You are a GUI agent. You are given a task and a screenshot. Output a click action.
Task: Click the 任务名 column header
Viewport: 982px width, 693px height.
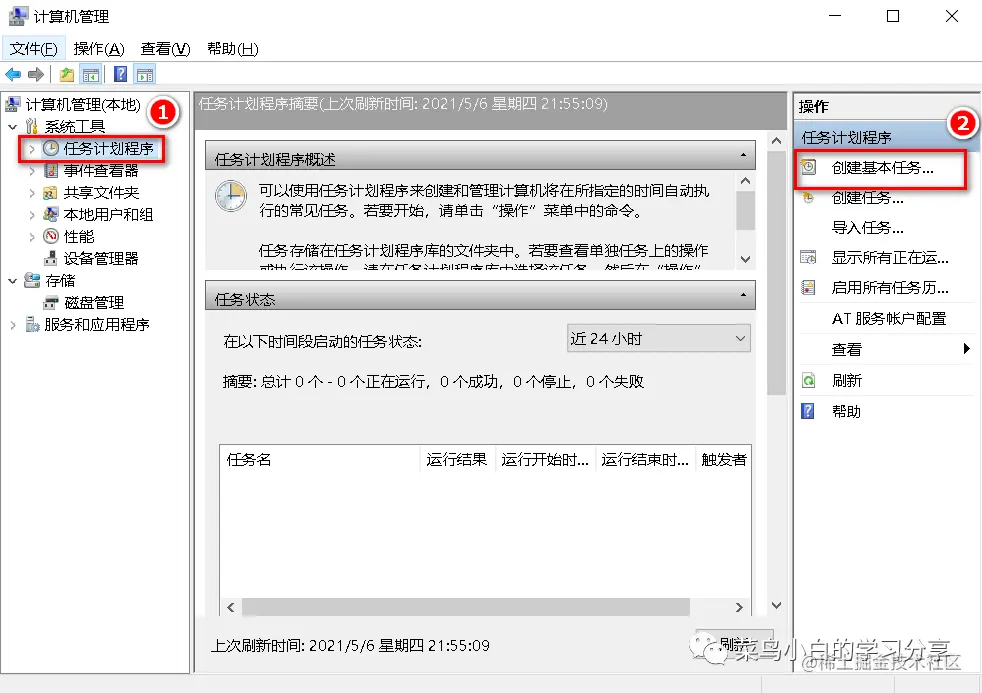pos(319,459)
